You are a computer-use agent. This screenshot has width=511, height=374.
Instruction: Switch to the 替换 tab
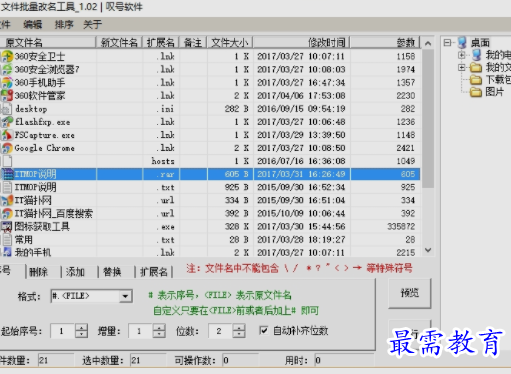point(112,272)
